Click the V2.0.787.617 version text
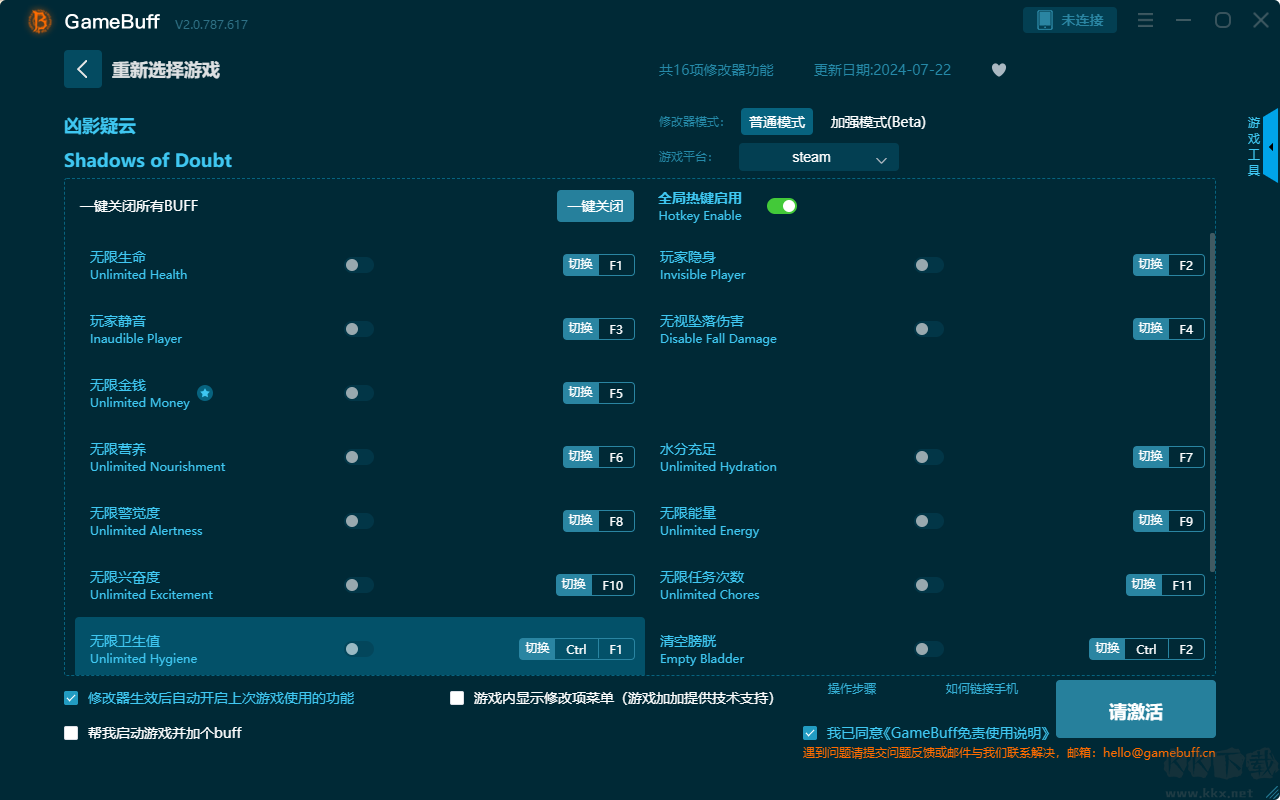Screen dimensions: 1280x800 click(211, 24)
